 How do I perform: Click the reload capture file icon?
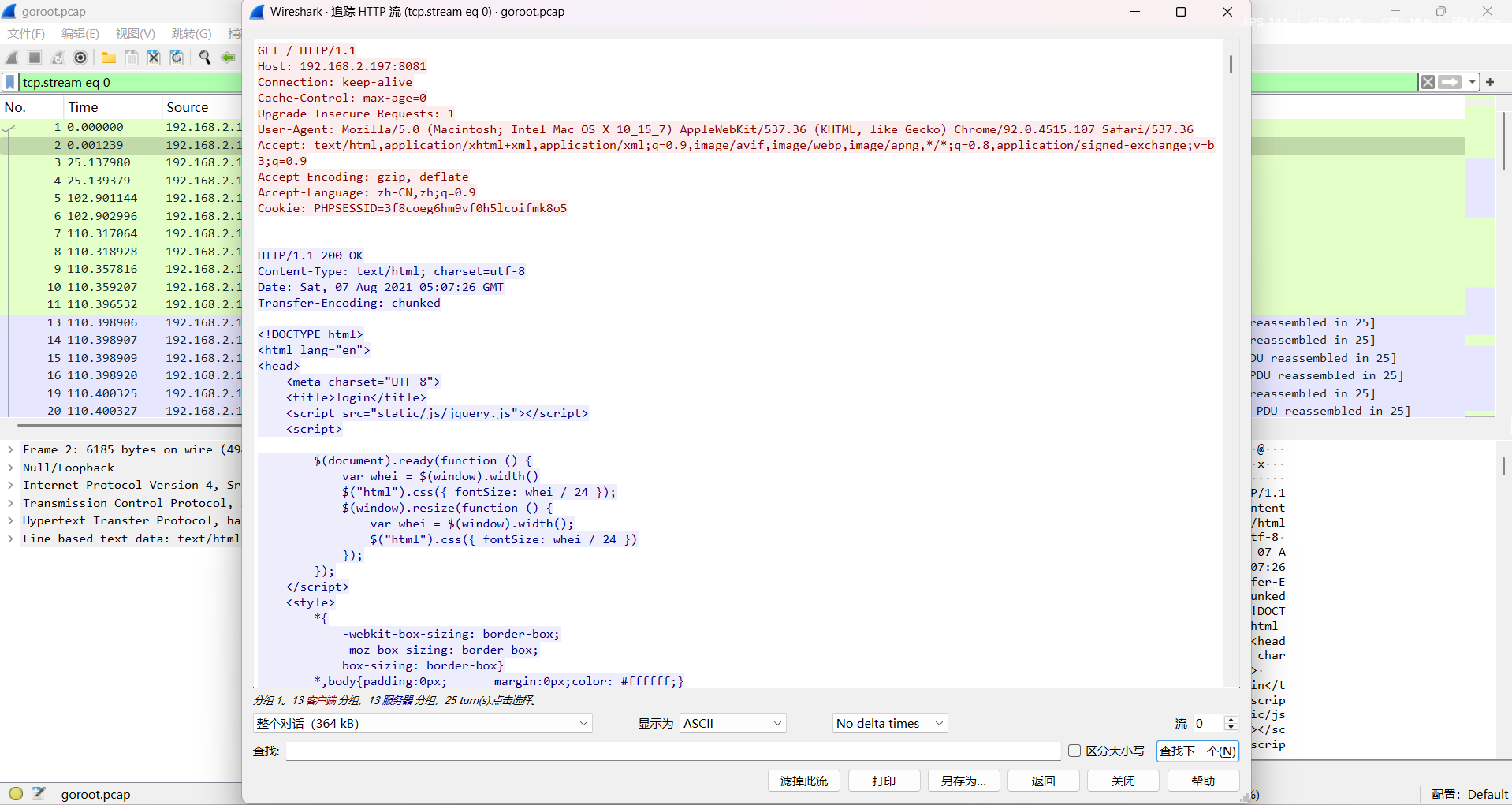[177, 58]
